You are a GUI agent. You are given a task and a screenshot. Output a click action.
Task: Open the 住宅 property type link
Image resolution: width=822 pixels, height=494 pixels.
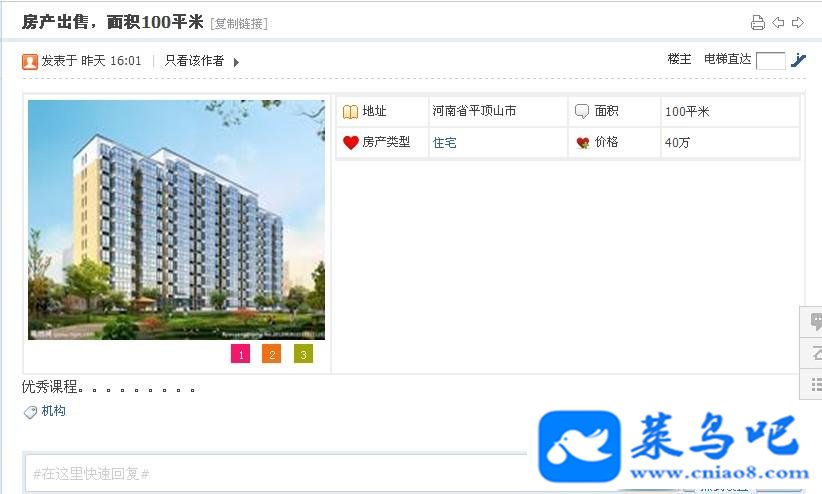(445, 143)
